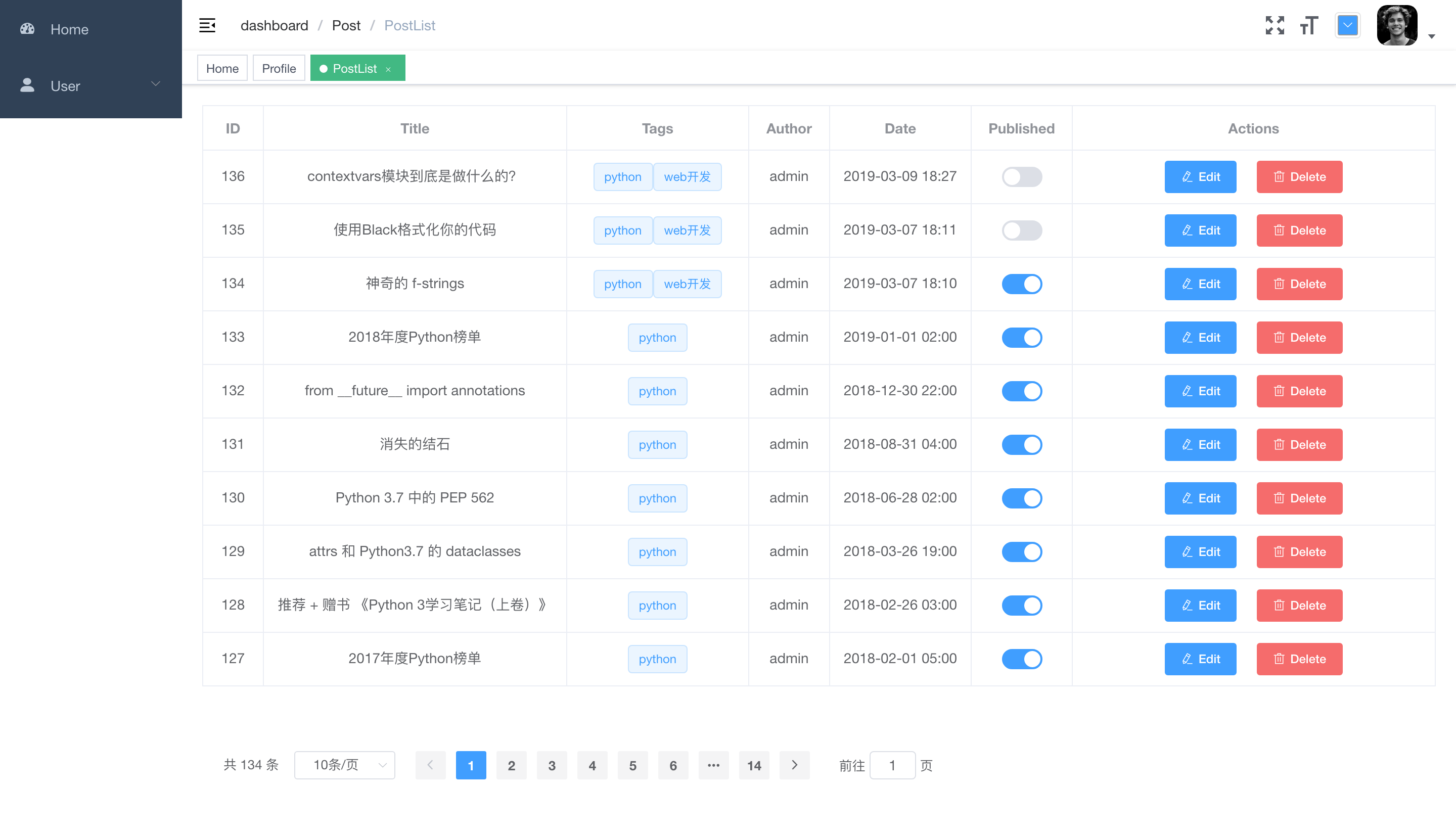Delete post 127 with the red button
The image size is (1456, 834).
pos(1299,659)
